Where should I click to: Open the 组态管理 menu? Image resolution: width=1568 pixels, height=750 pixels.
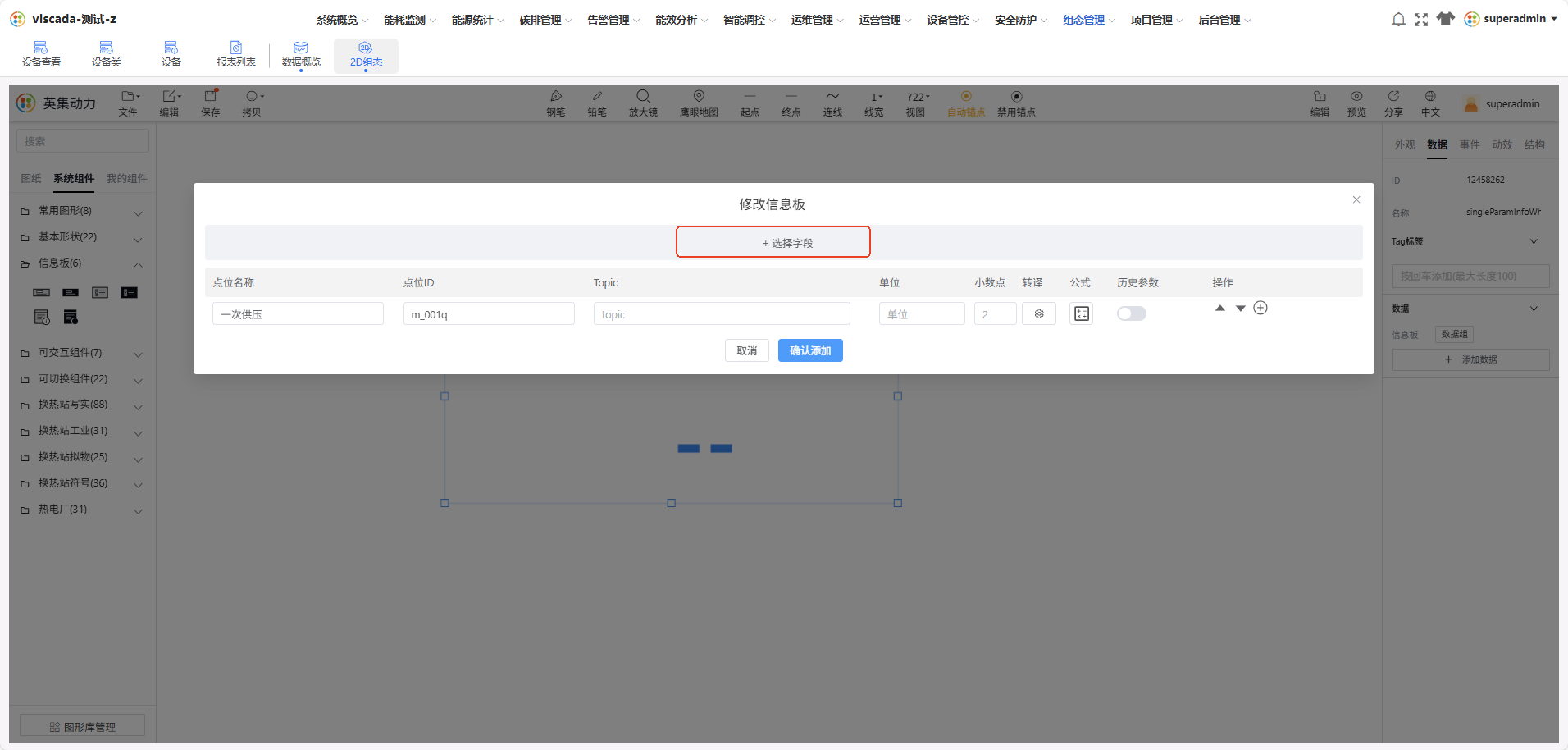click(1089, 20)
